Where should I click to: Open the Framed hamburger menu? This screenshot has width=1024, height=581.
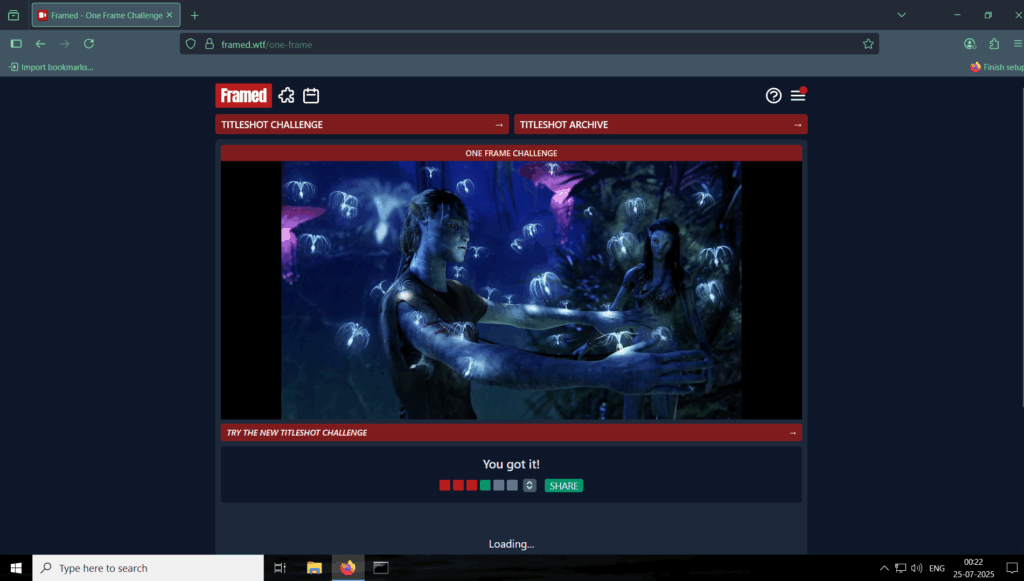point(797,96)
